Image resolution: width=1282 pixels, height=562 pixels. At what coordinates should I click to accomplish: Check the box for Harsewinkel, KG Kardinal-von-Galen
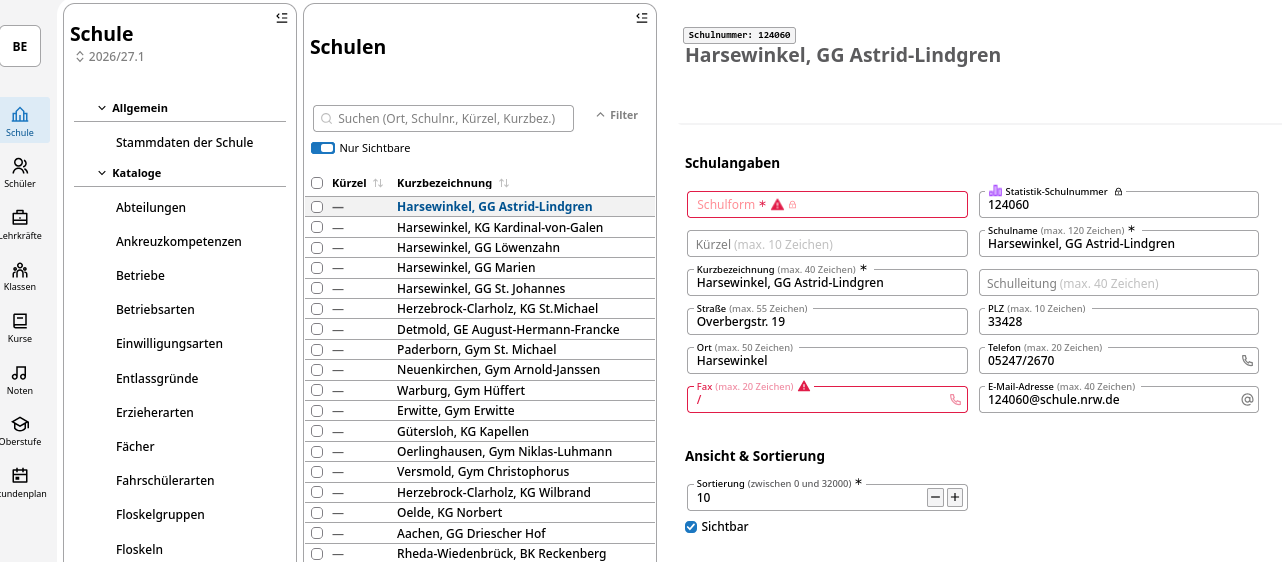[x=317, y=227]
